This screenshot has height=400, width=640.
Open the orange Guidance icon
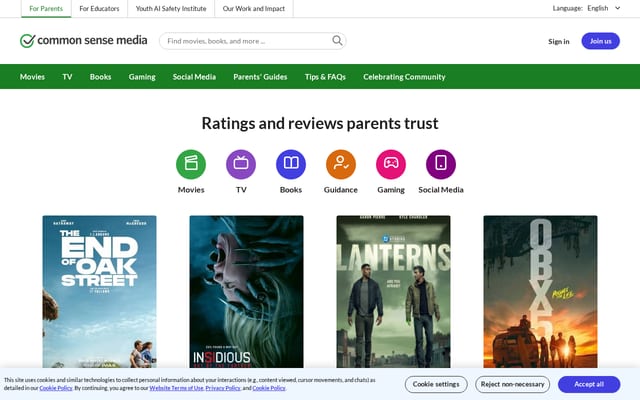tap(341, 164)
